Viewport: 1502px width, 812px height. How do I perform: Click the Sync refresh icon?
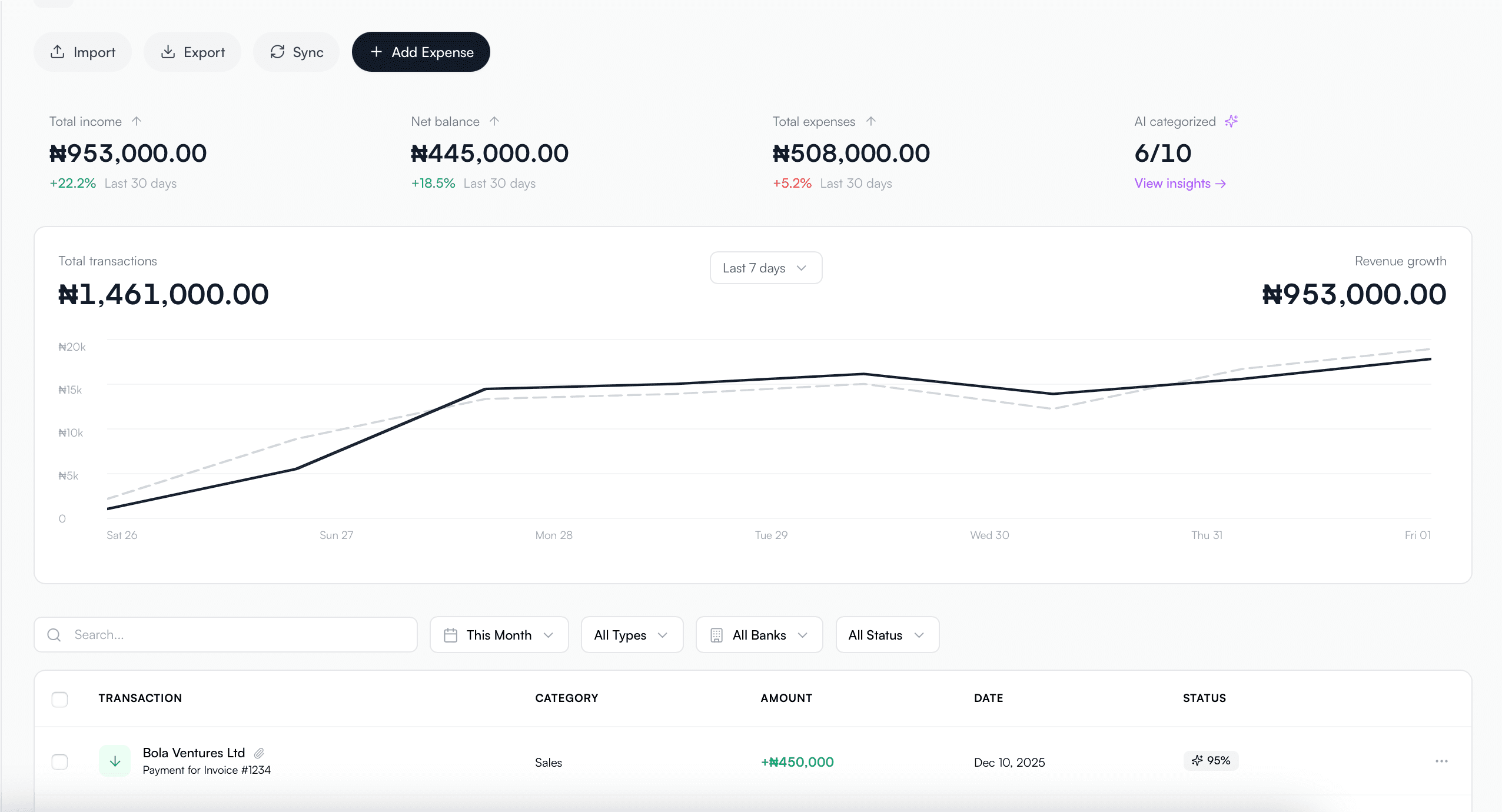point(278,52)
